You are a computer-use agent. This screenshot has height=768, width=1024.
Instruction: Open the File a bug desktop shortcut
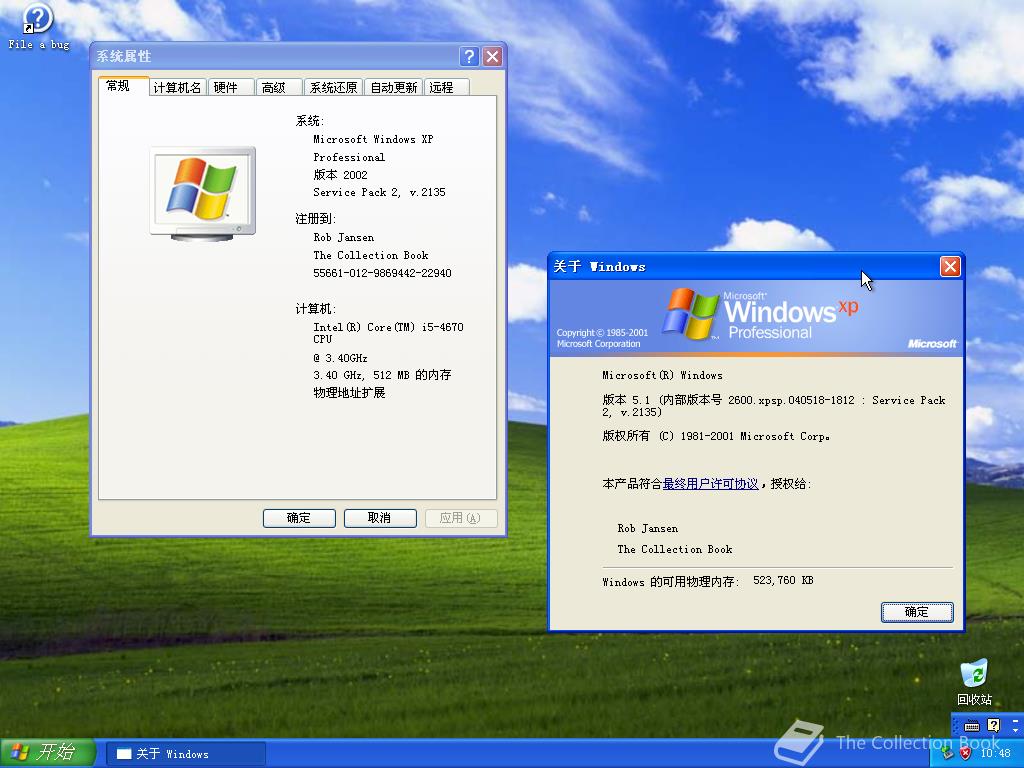coord(38,26)
